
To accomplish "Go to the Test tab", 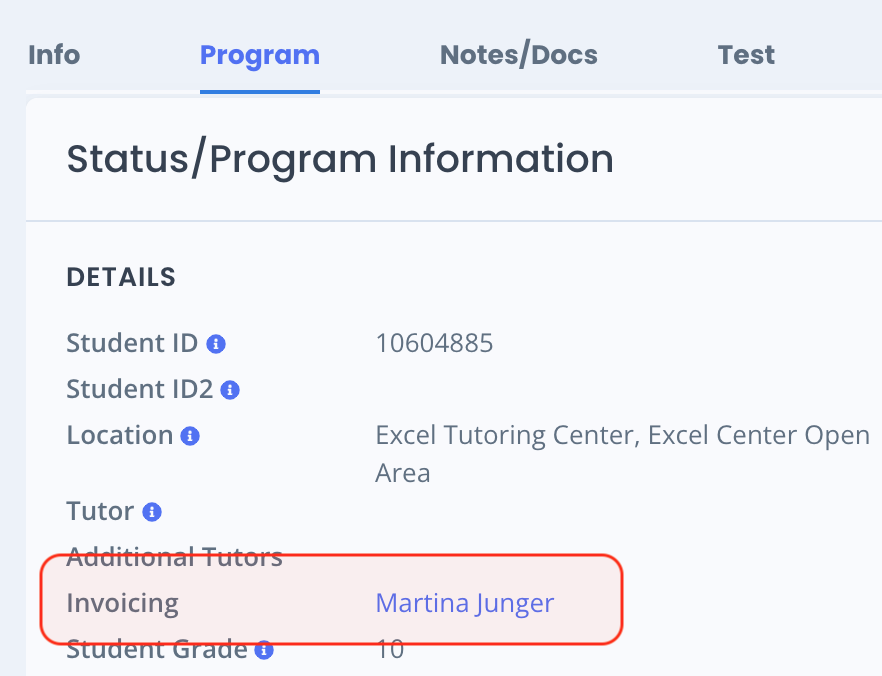I will (746, 55).
